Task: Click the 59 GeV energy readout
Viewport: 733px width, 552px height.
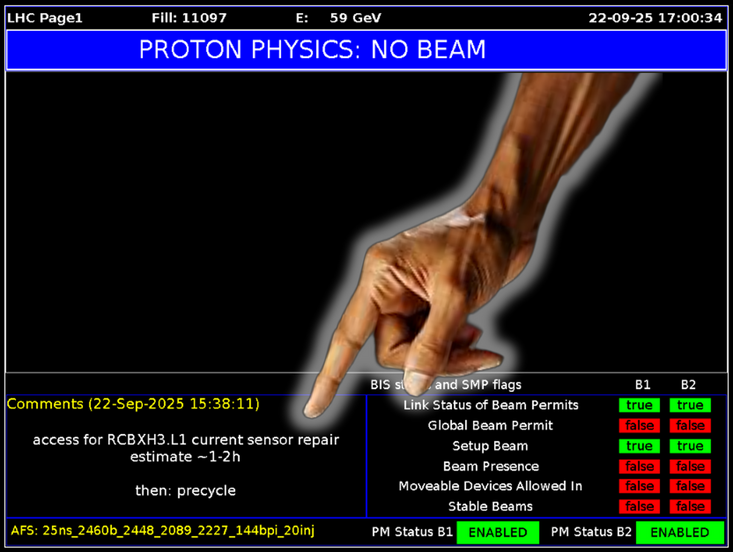Action: pos(355,18)
